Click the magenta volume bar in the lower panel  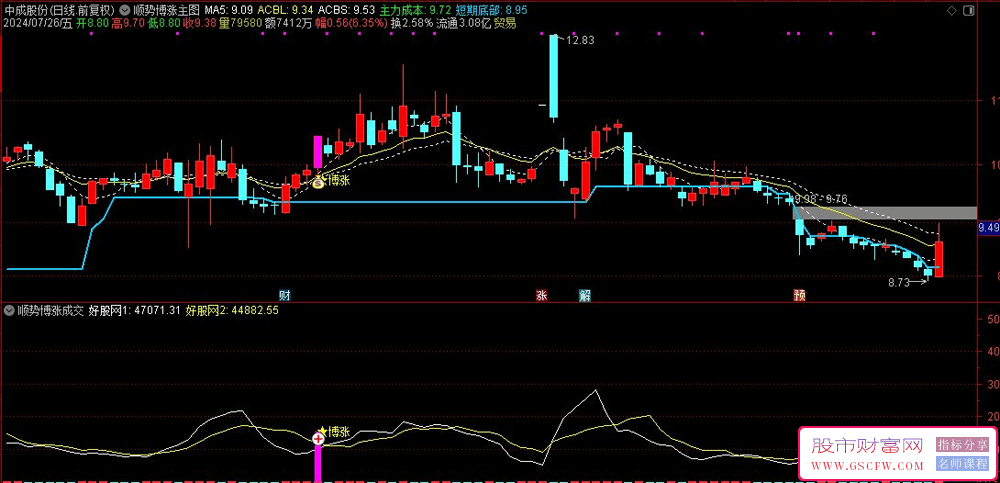pyautogui.click(x=318, y=463)
